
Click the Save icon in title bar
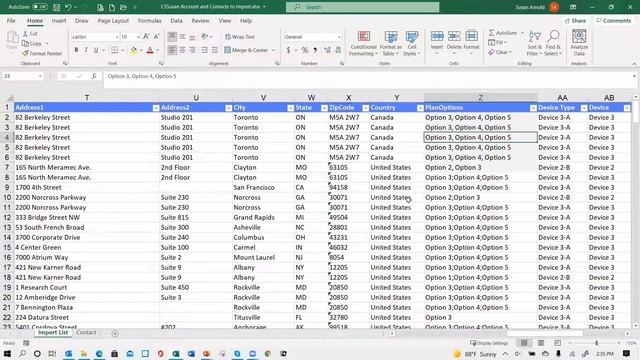tap(56, 7)
